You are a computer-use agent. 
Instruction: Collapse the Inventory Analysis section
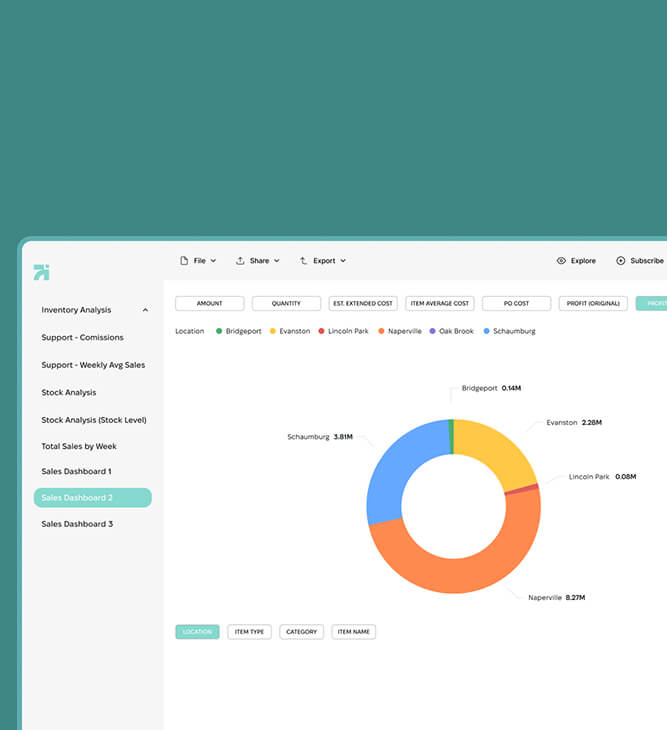(145, 310)
